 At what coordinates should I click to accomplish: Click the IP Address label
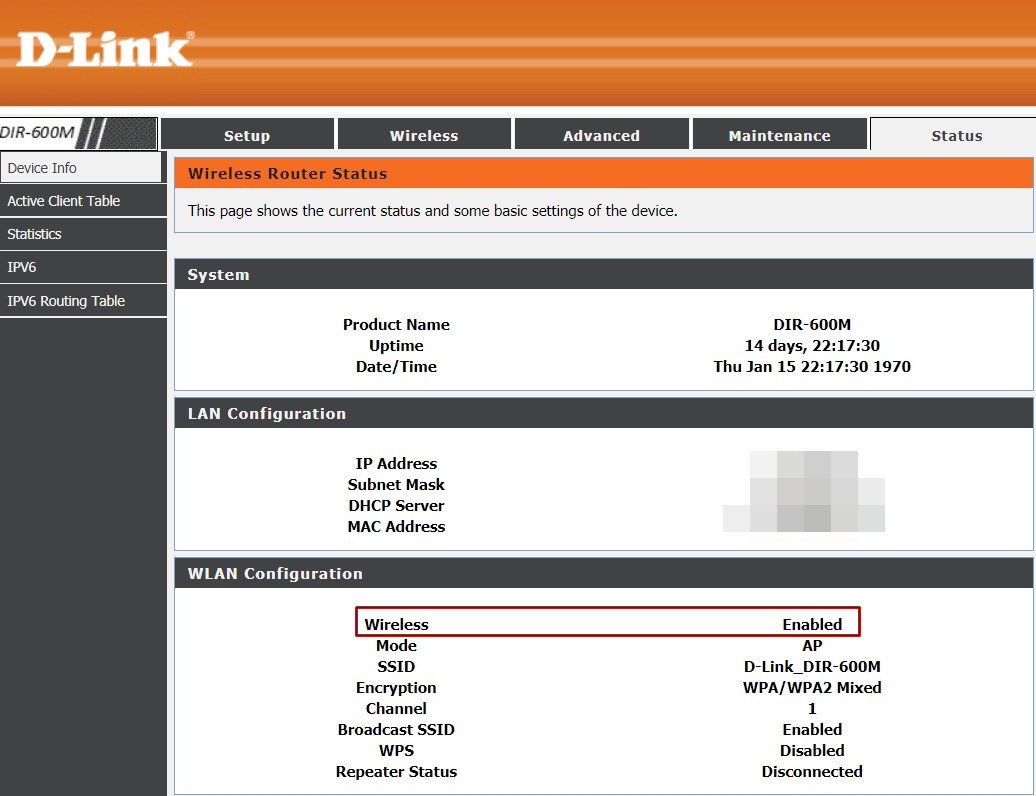396,463
